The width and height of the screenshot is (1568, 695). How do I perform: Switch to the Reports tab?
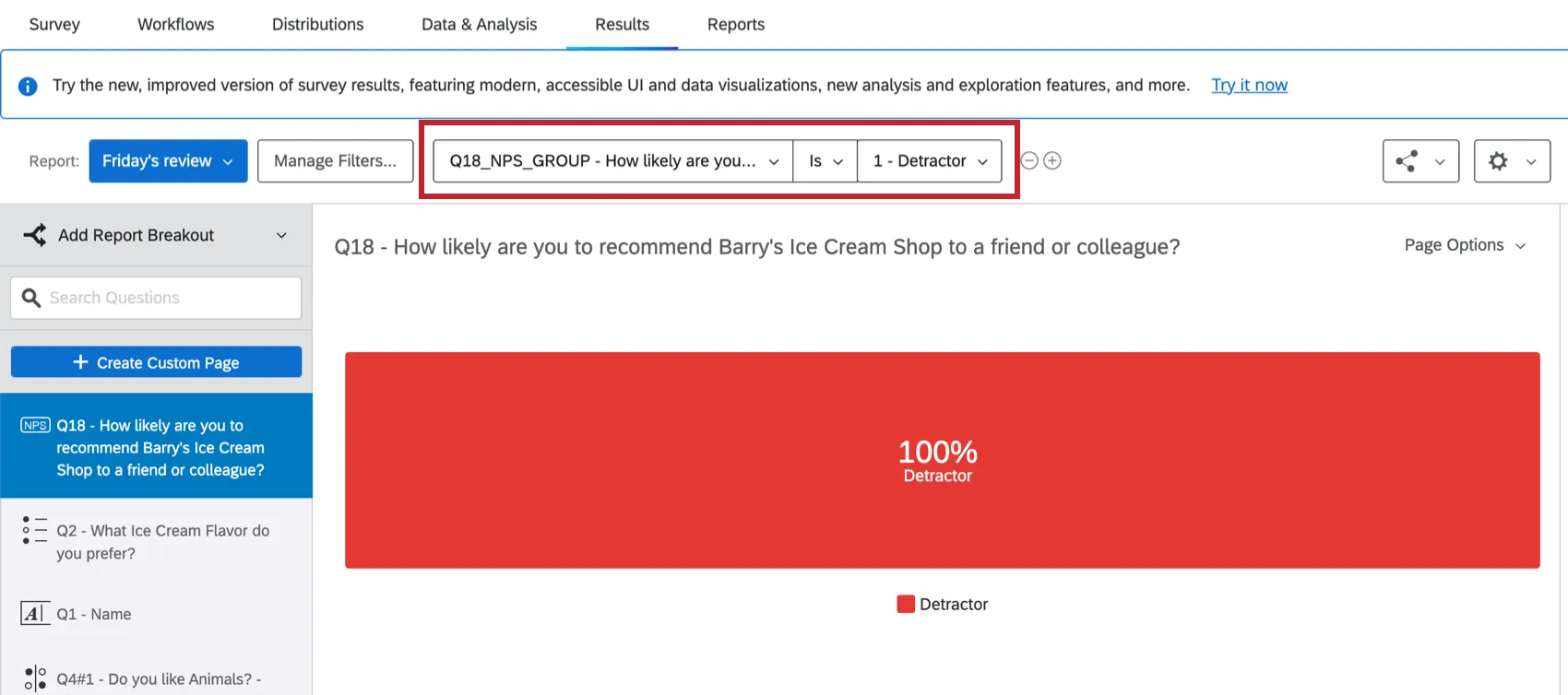coord(735,24)
